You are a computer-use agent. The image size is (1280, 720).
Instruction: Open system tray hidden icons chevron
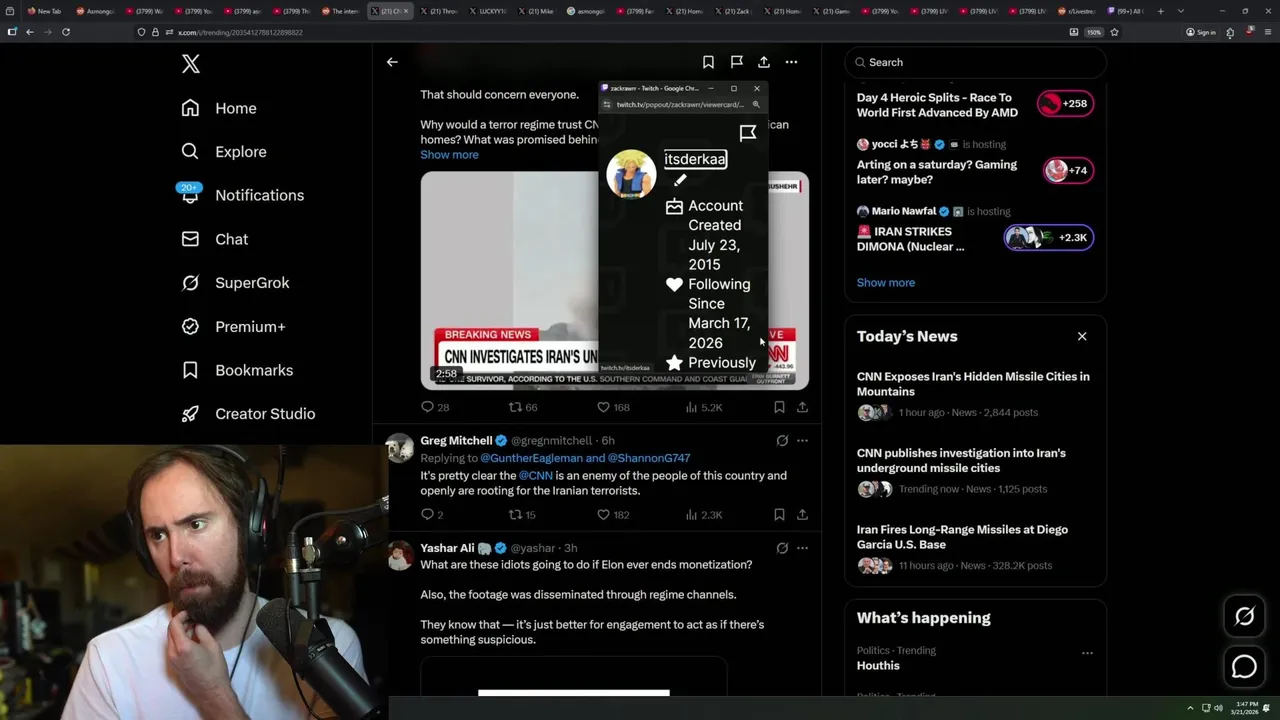click(x=1190, y=708)
